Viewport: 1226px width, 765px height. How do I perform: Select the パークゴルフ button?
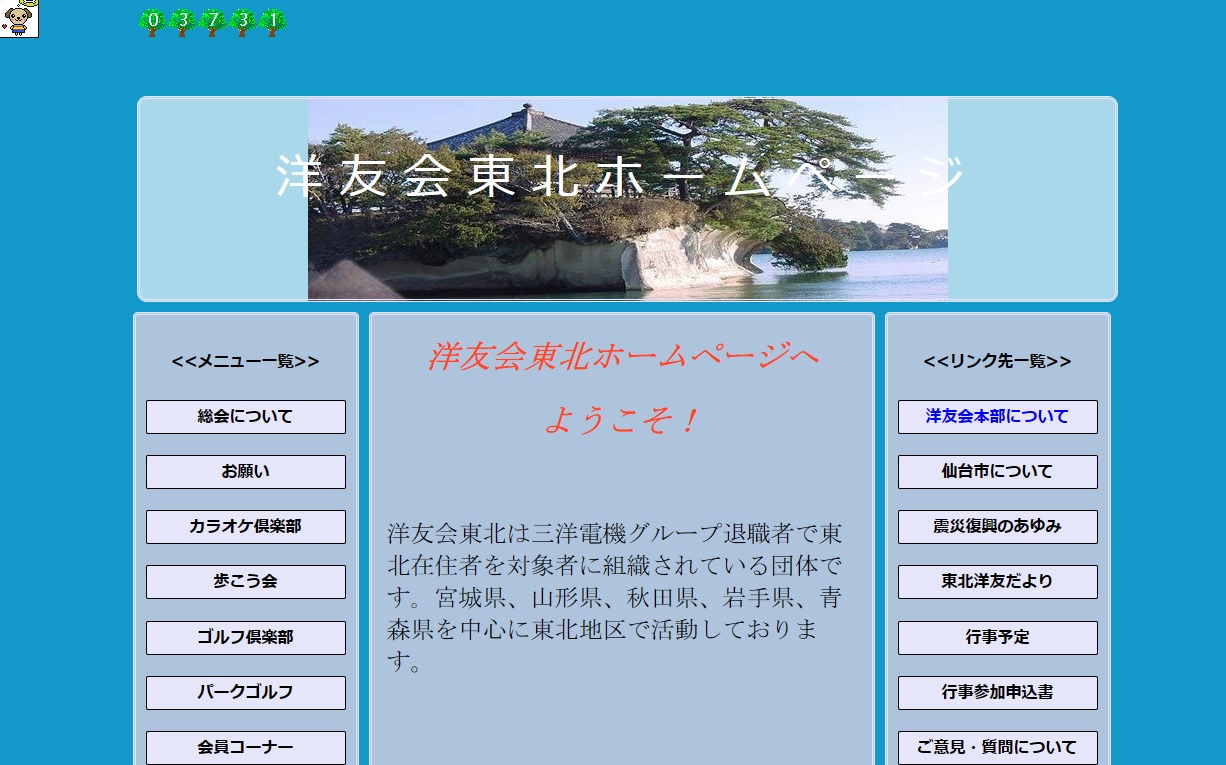[246, 693]
